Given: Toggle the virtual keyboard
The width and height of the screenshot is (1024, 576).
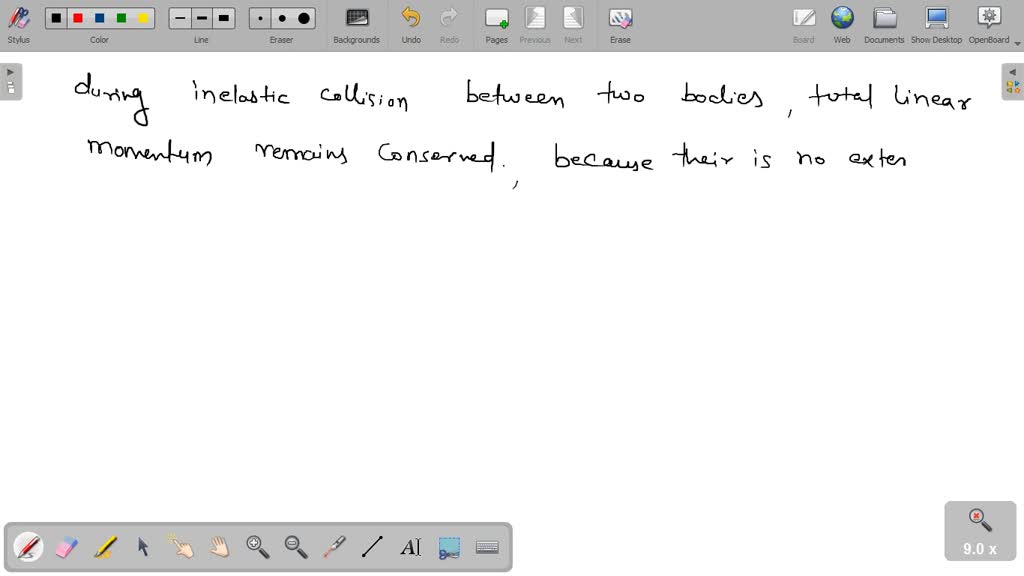Looking at the screenshot, I should (487, 546).
